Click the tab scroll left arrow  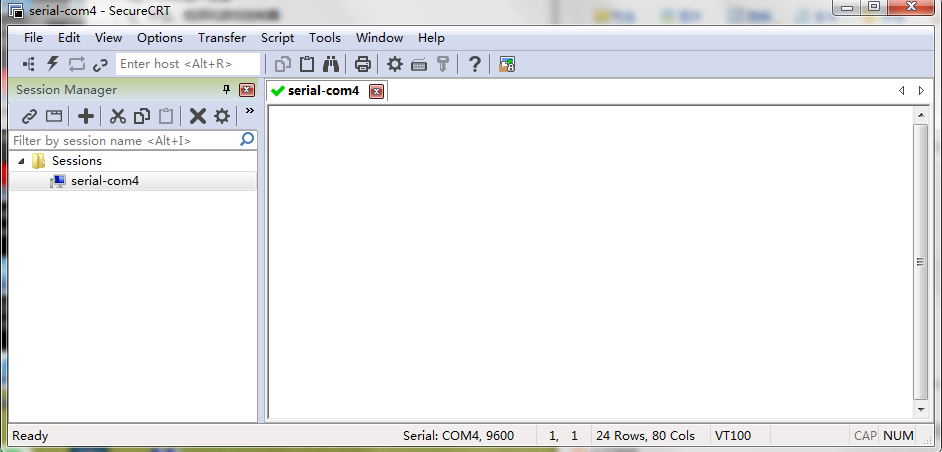point(901,91)
